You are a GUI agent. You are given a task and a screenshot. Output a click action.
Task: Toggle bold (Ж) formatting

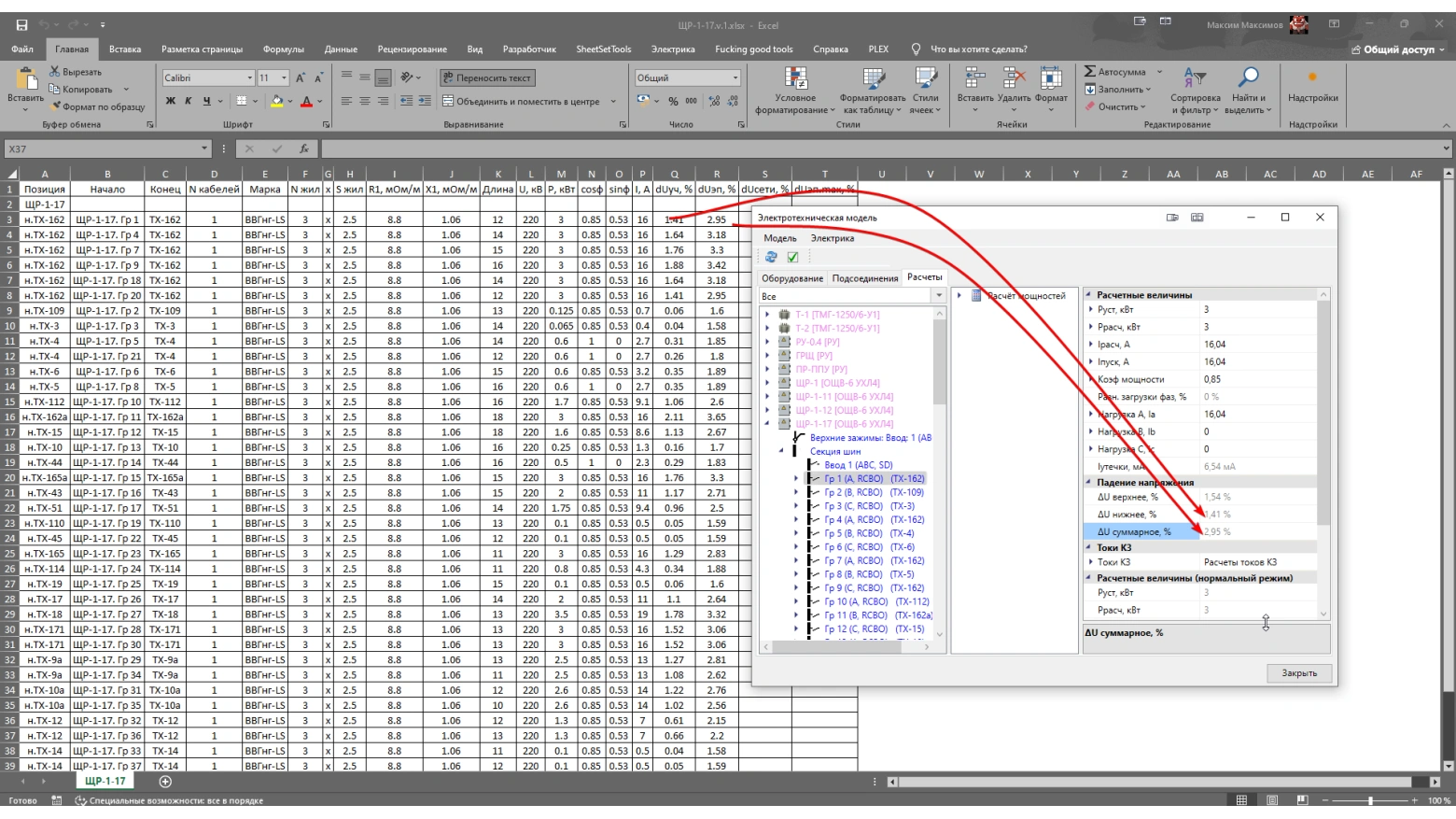(170, 101)
